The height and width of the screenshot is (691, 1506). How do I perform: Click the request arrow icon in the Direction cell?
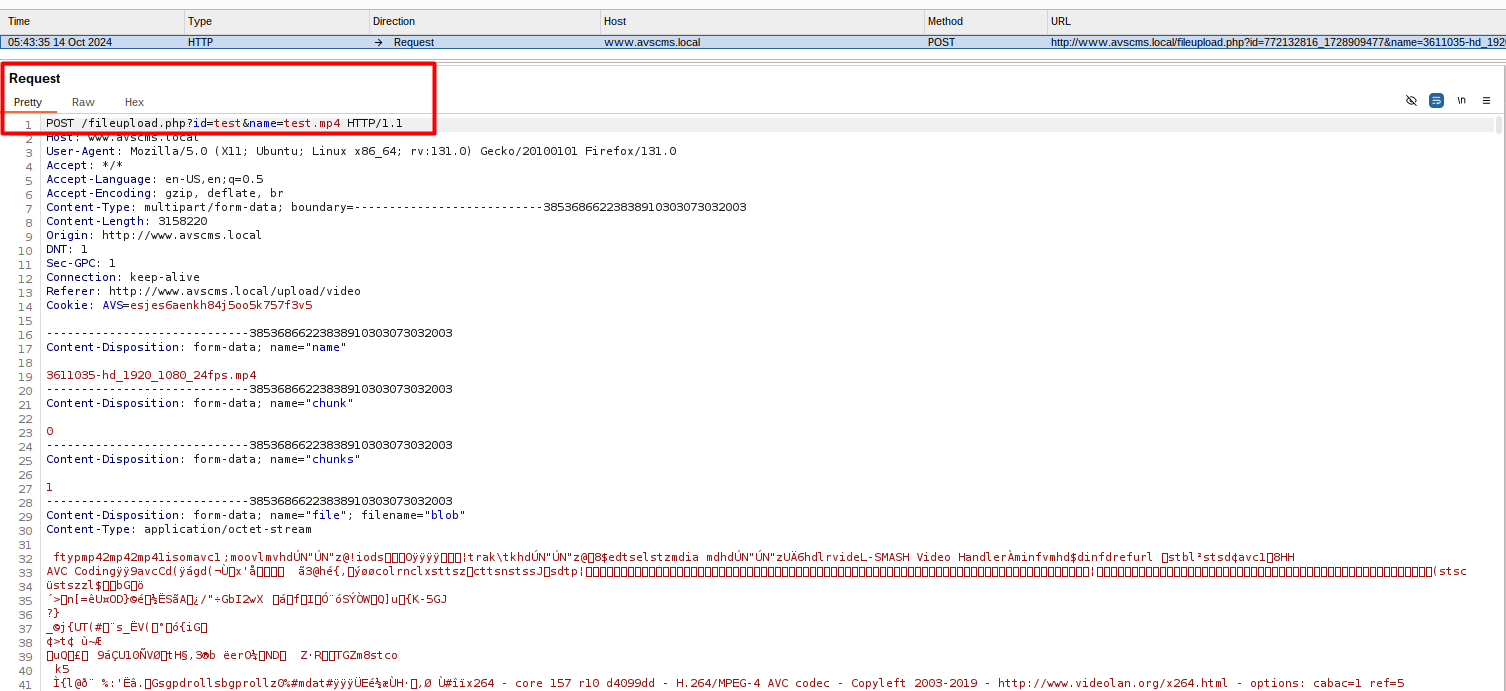click(379, 43)
